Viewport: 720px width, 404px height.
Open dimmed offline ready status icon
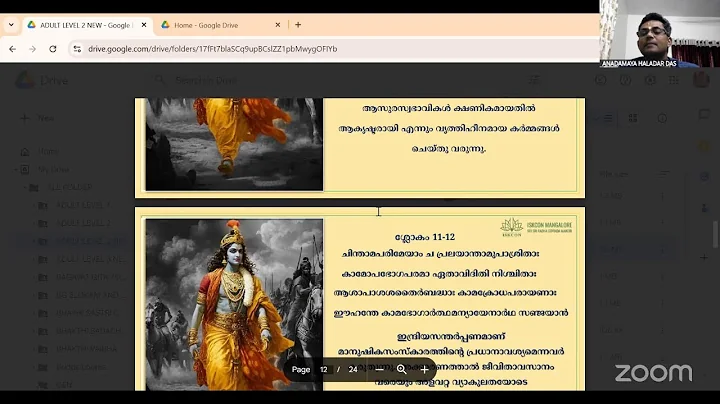pyautogui.click(x=601, y=80)
